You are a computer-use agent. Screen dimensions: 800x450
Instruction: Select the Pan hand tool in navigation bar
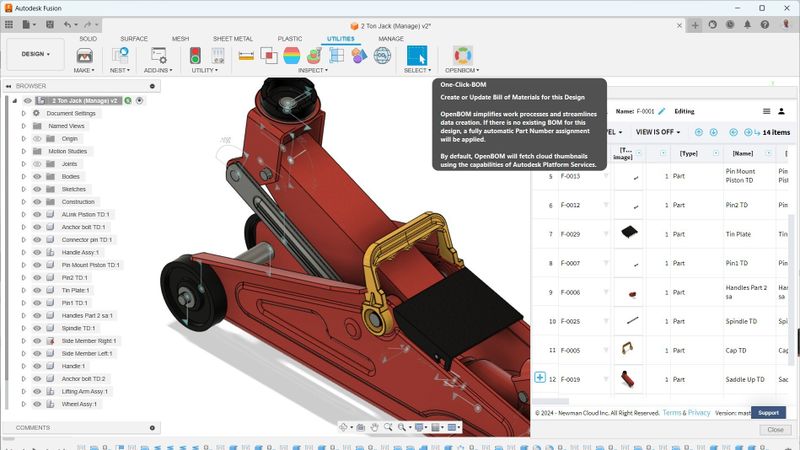[x=374, y=427]
